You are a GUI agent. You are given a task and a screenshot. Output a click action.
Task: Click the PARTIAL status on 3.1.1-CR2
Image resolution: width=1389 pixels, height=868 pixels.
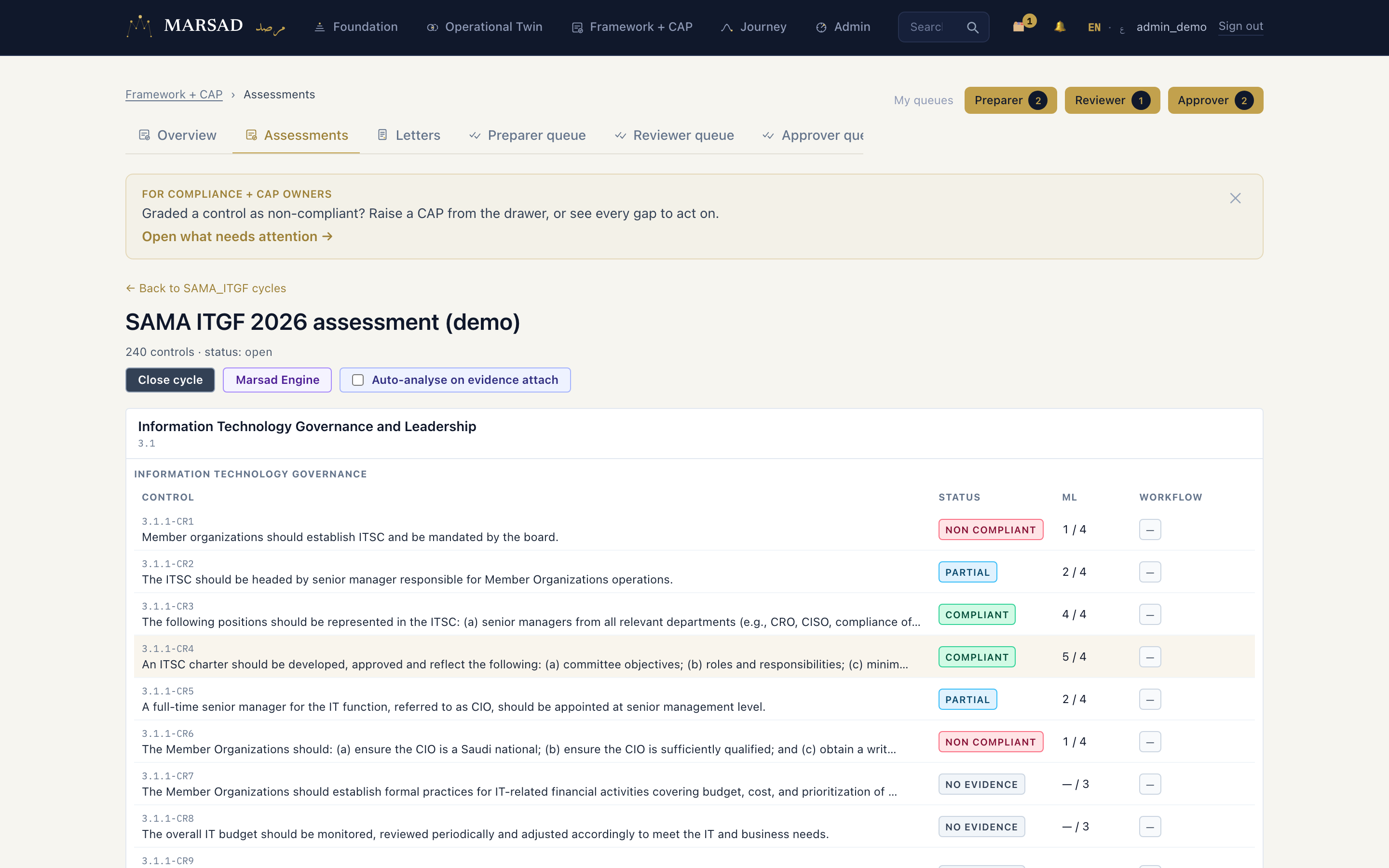(x=967, y=572)
